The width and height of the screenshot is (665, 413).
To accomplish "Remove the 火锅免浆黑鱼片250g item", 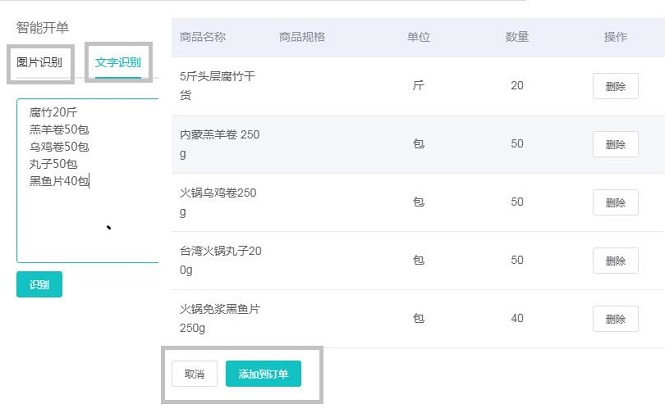I will (615, 318).
